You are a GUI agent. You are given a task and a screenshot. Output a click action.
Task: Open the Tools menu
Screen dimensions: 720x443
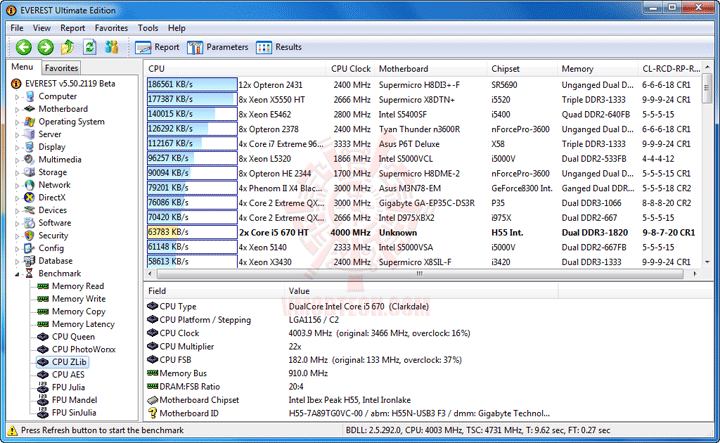(x=148, y=28)
